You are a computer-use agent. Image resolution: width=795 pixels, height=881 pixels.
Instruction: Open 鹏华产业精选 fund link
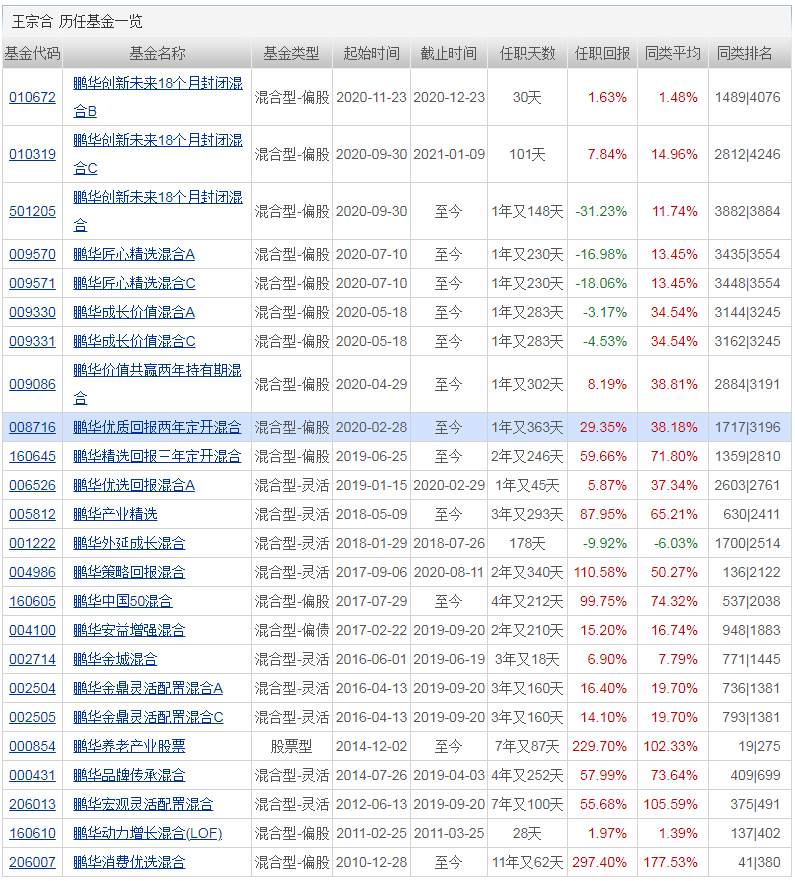(115, 514)
